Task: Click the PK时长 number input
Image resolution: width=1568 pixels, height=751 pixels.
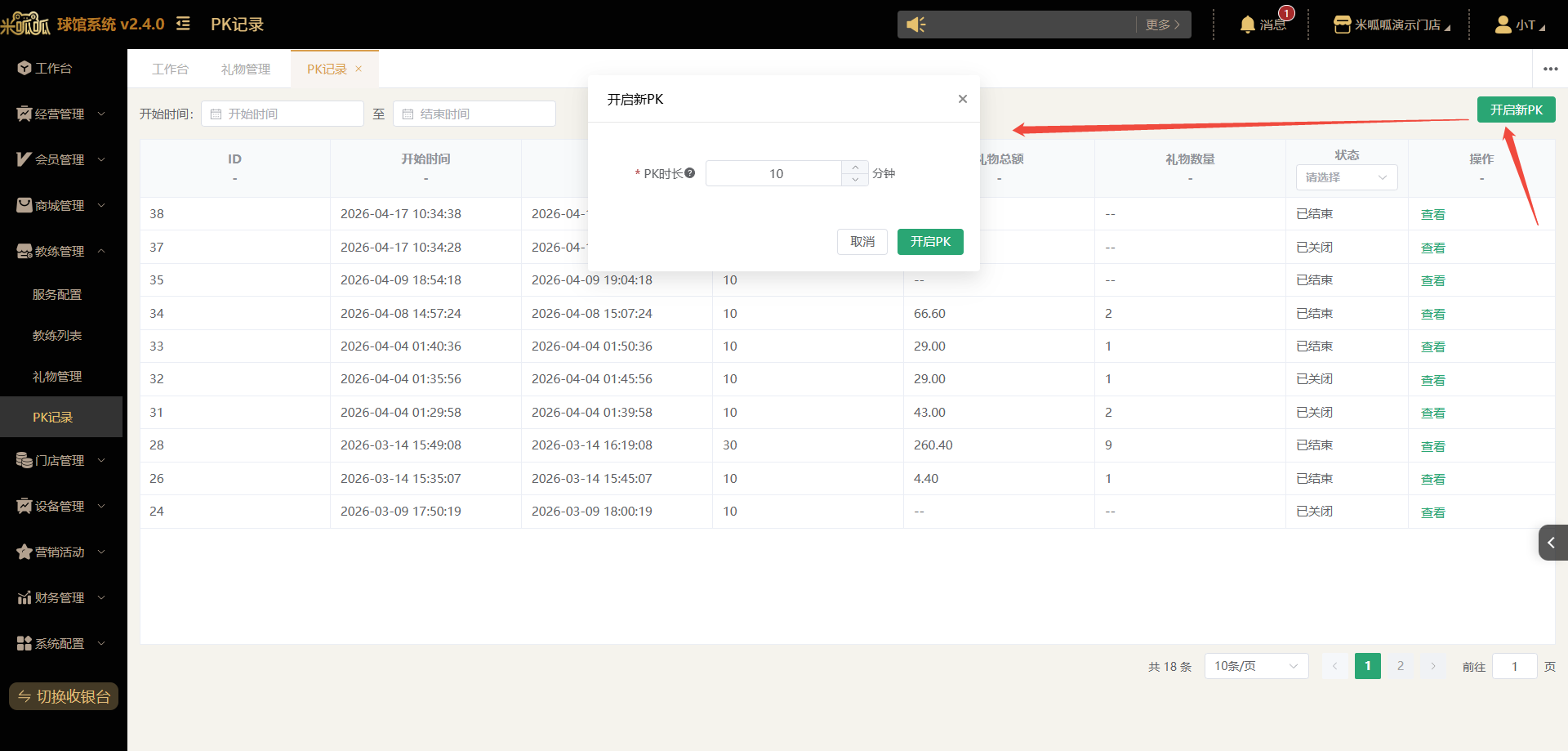Action: tap(774, 173)
